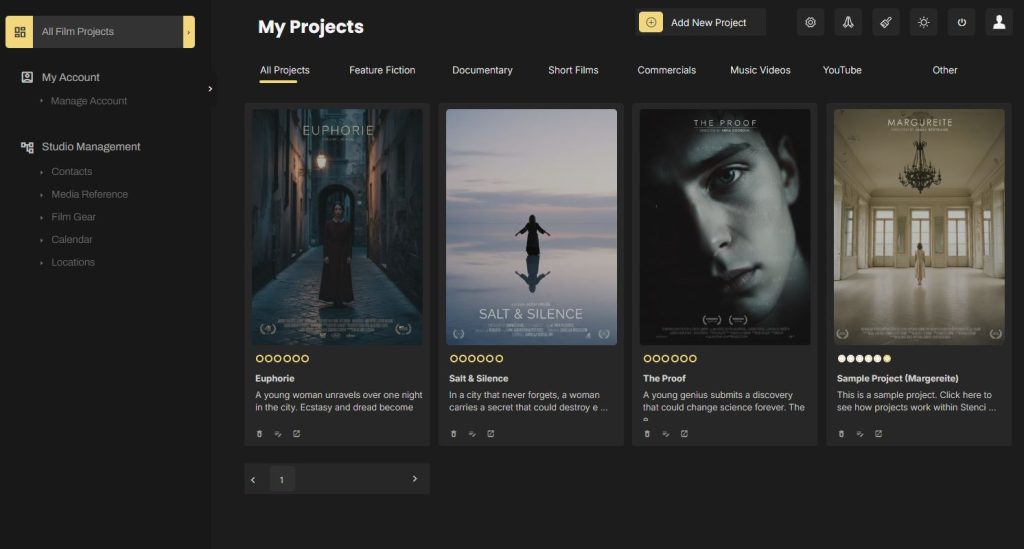This screenshot has width=1024, height=549.
Task: Click the paintbrush theme icon
Action: (x=886, y=22)
